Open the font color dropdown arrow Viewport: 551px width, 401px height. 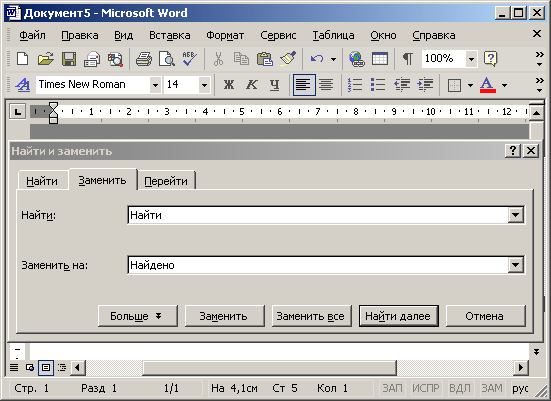point(505,85)
